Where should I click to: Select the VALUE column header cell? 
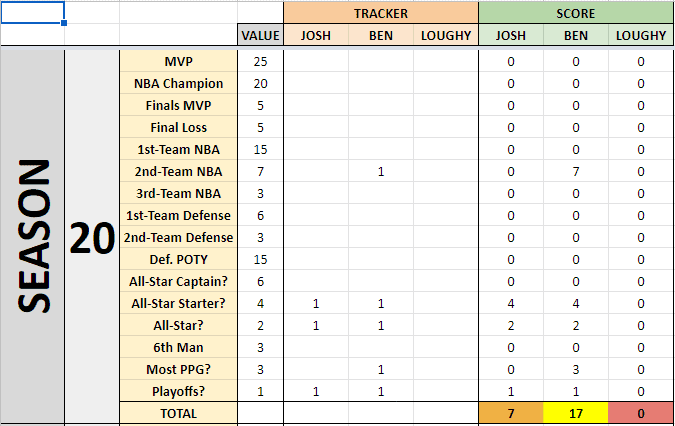coord(260,35)
